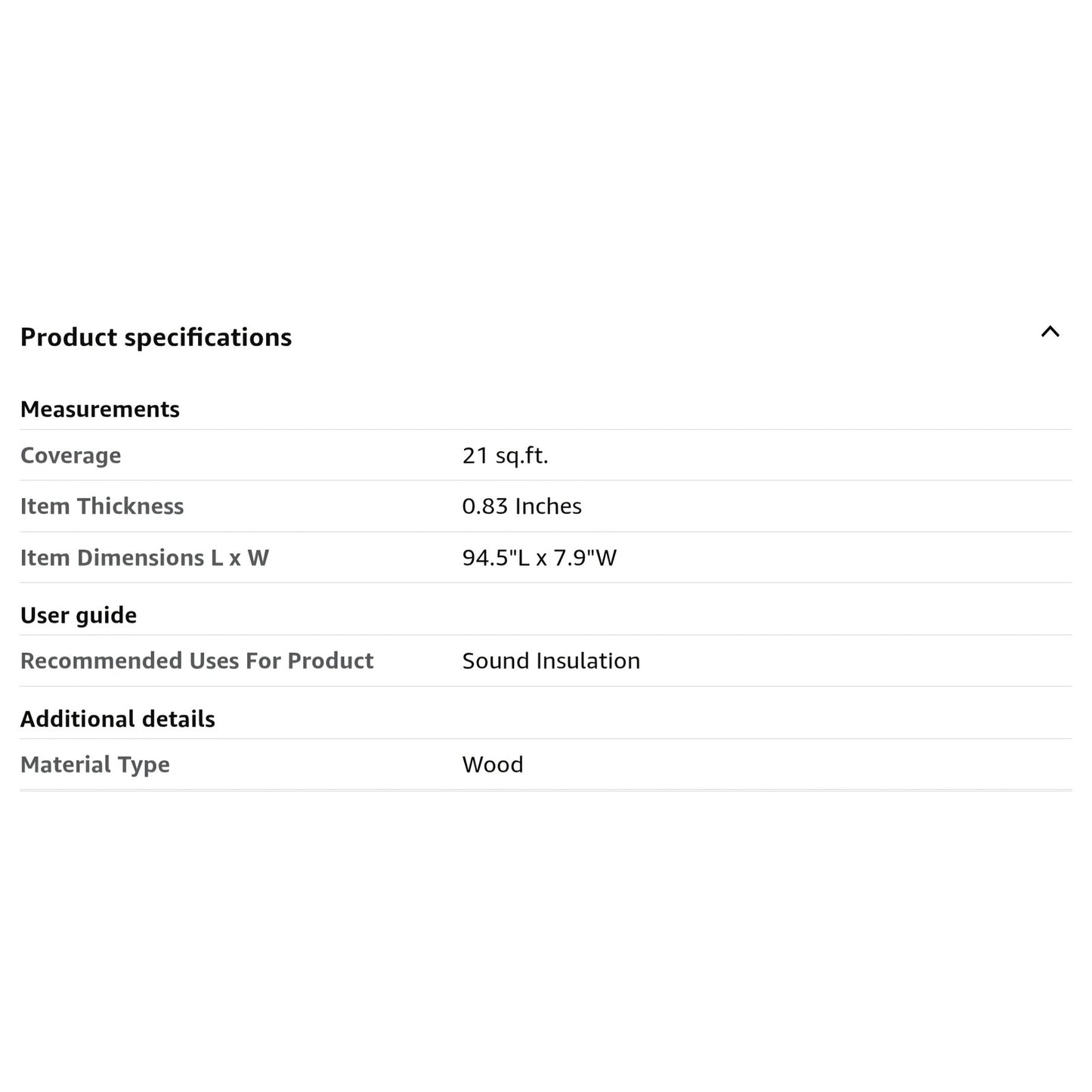Viewport: 1092px width, 1092px height.
Task: Click the Product specifications heading
Action: click(x=156, y=337)
